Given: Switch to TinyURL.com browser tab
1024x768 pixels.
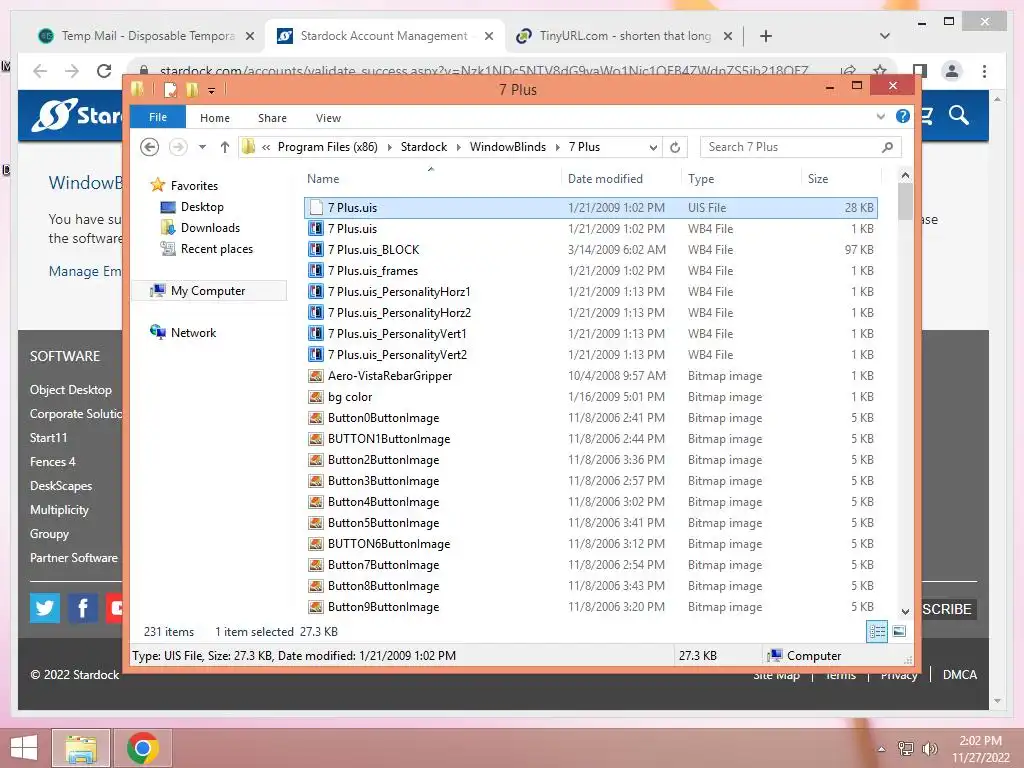Looking at the screenshot, I should pyautogui.click(x=624, y=36).
